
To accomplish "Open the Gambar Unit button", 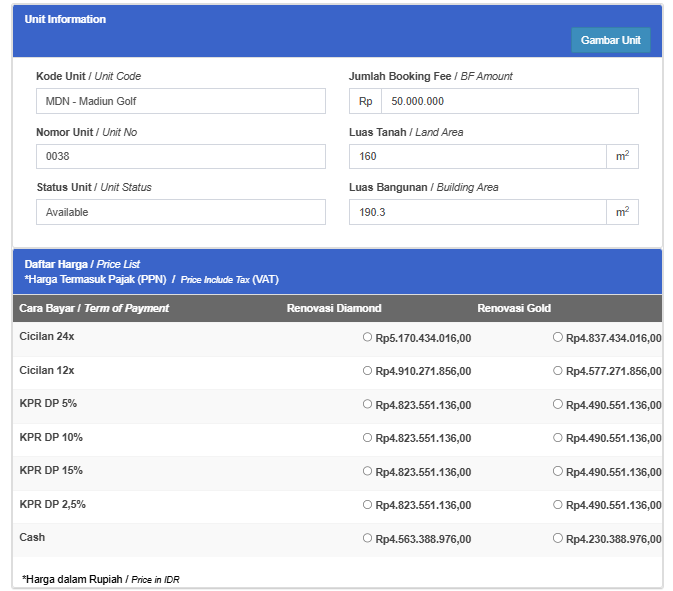I will pos(610,40).
